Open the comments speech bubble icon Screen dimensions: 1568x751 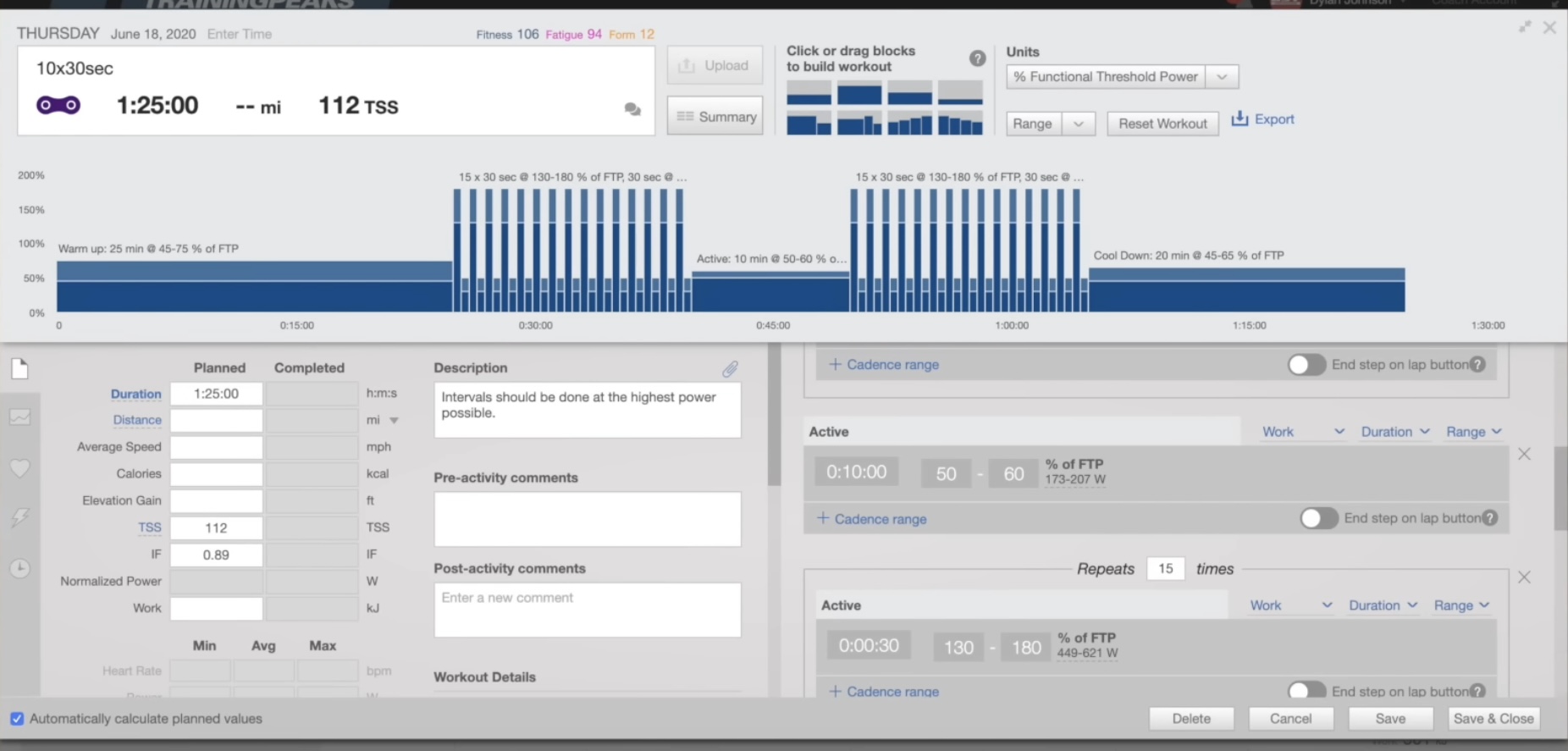tap(632, 109)
